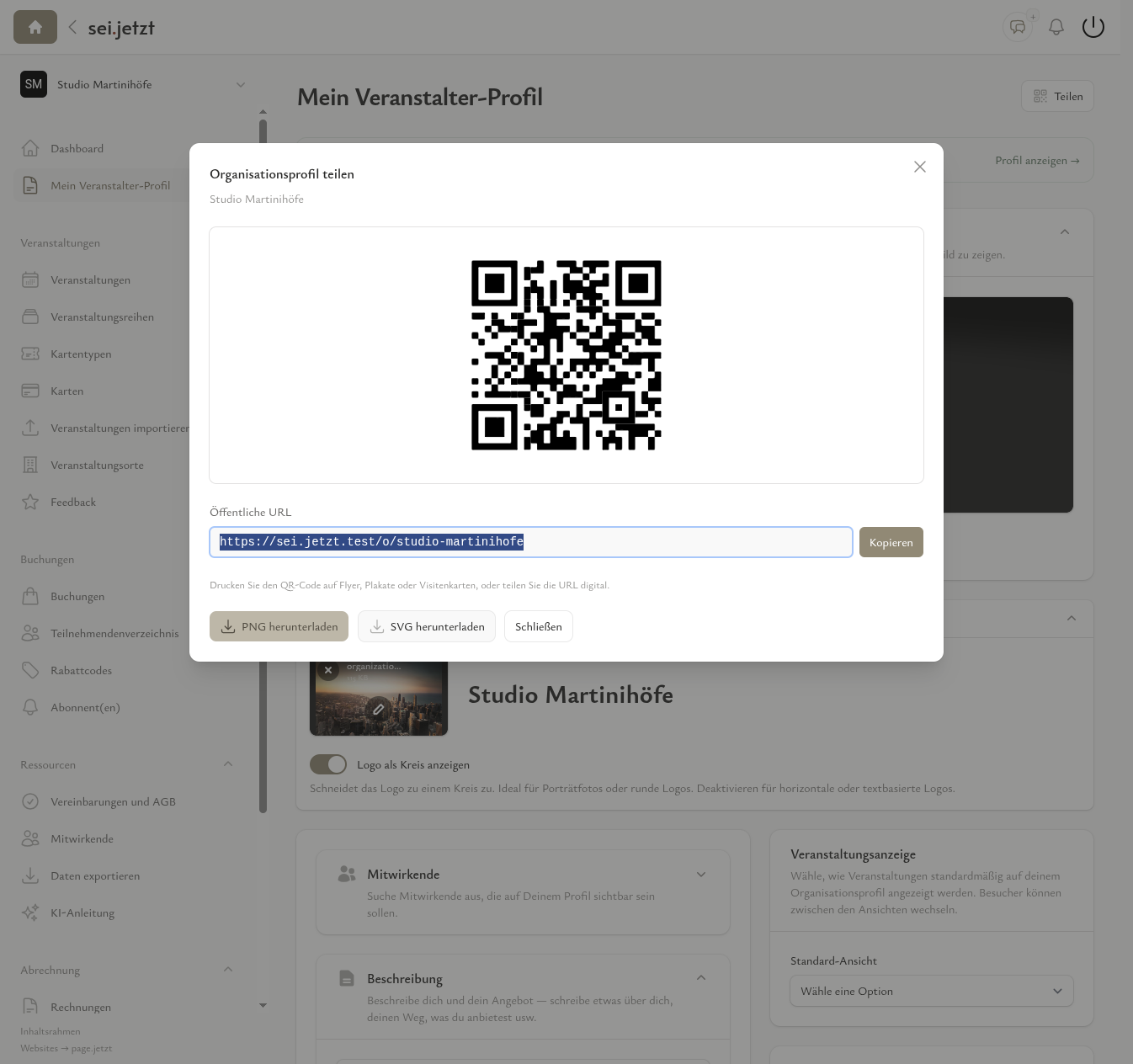Remove logo with the X icon
Viewport: 1133px width, 1064px height.
[328, 670]
